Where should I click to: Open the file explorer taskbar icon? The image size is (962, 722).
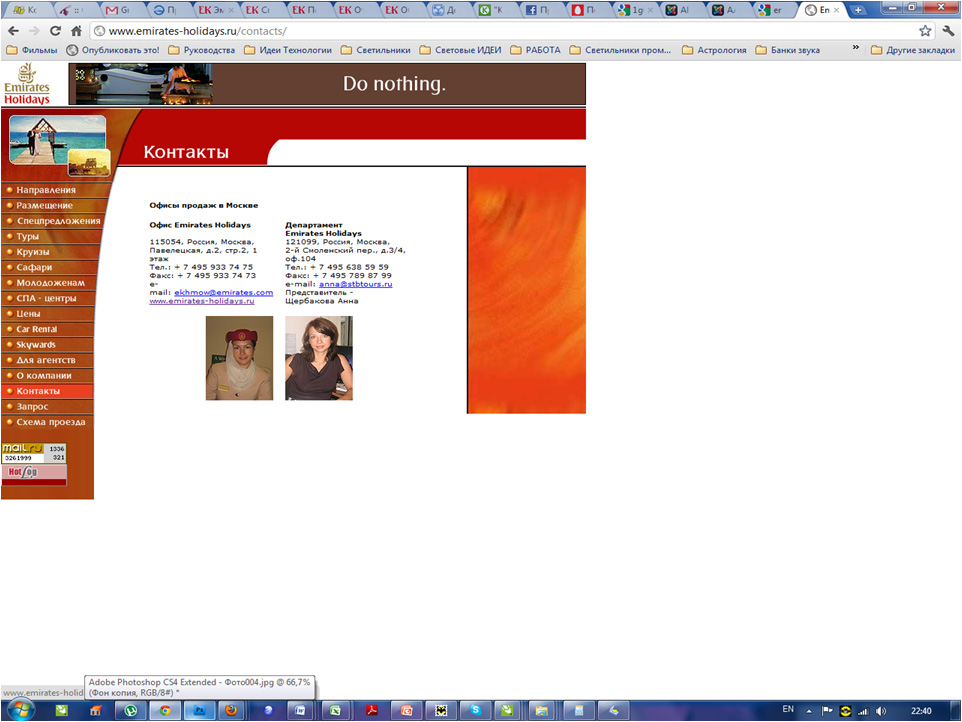(x=541, y=710)
